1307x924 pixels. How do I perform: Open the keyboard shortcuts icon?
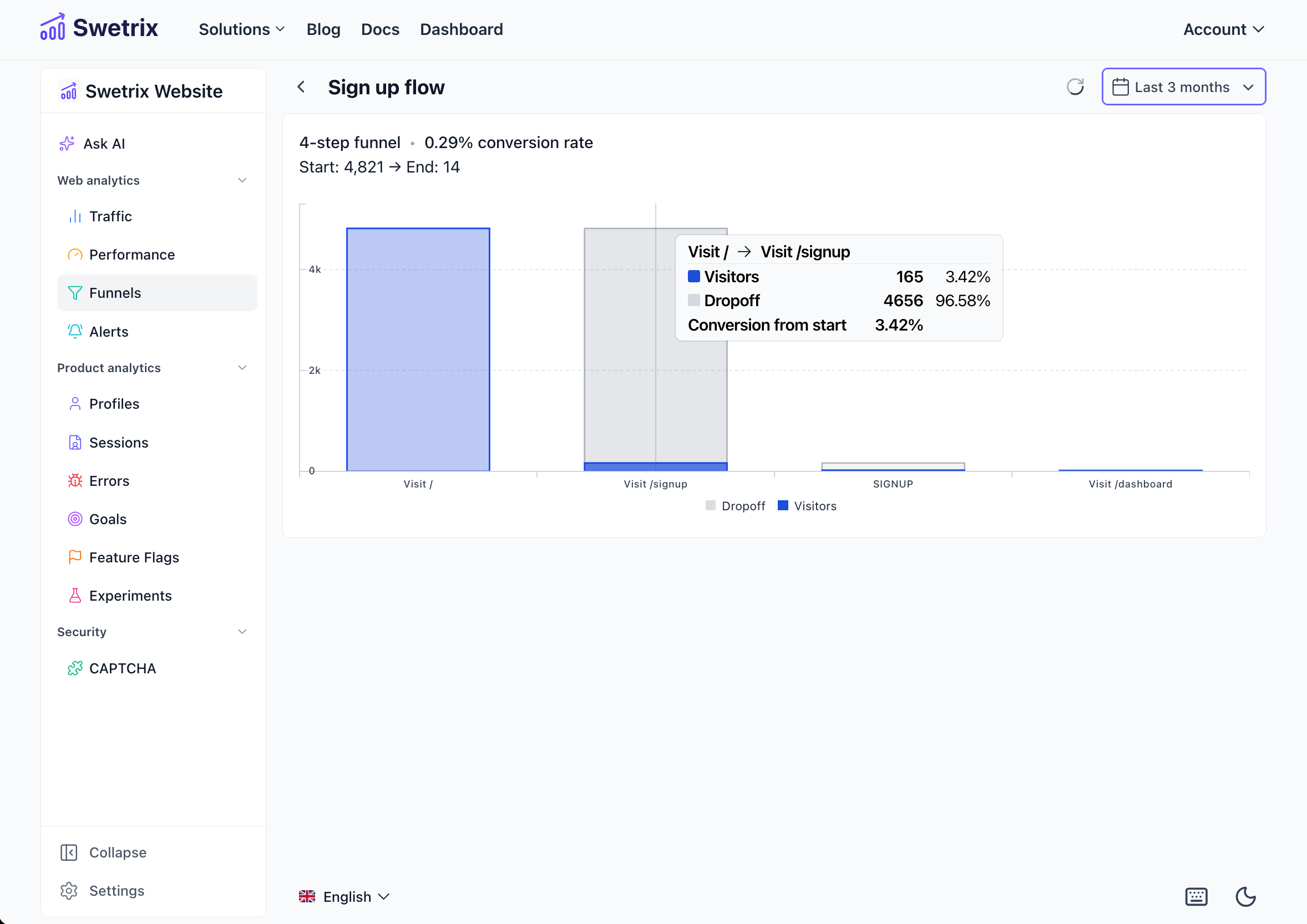pos(1196,897)
